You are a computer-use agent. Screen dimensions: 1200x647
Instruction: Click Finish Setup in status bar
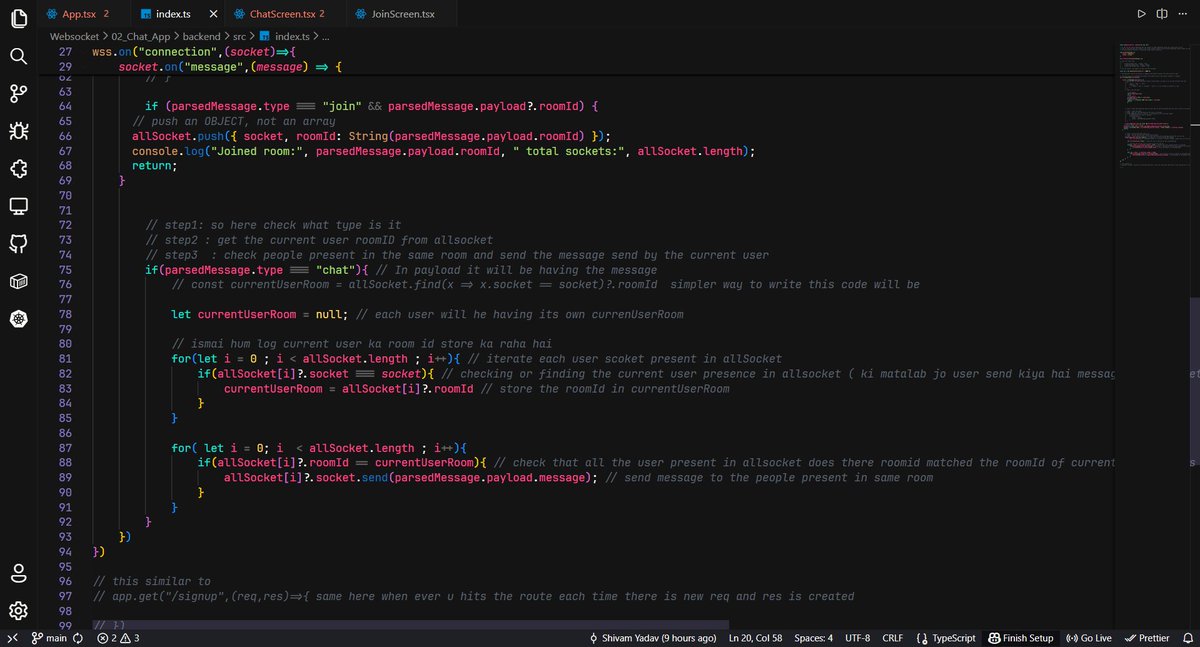click(1021, 638)
